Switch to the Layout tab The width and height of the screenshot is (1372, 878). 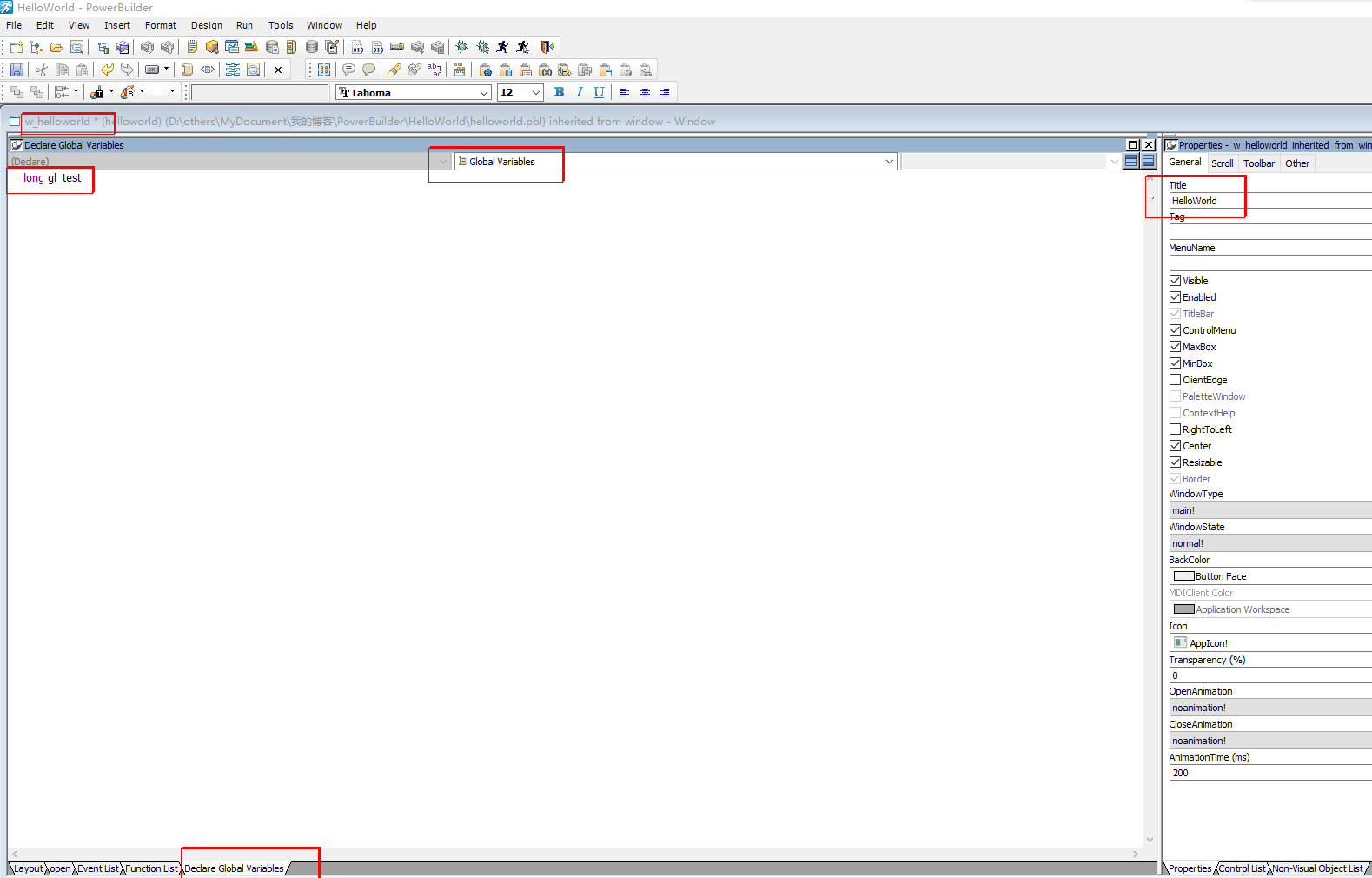28,868
